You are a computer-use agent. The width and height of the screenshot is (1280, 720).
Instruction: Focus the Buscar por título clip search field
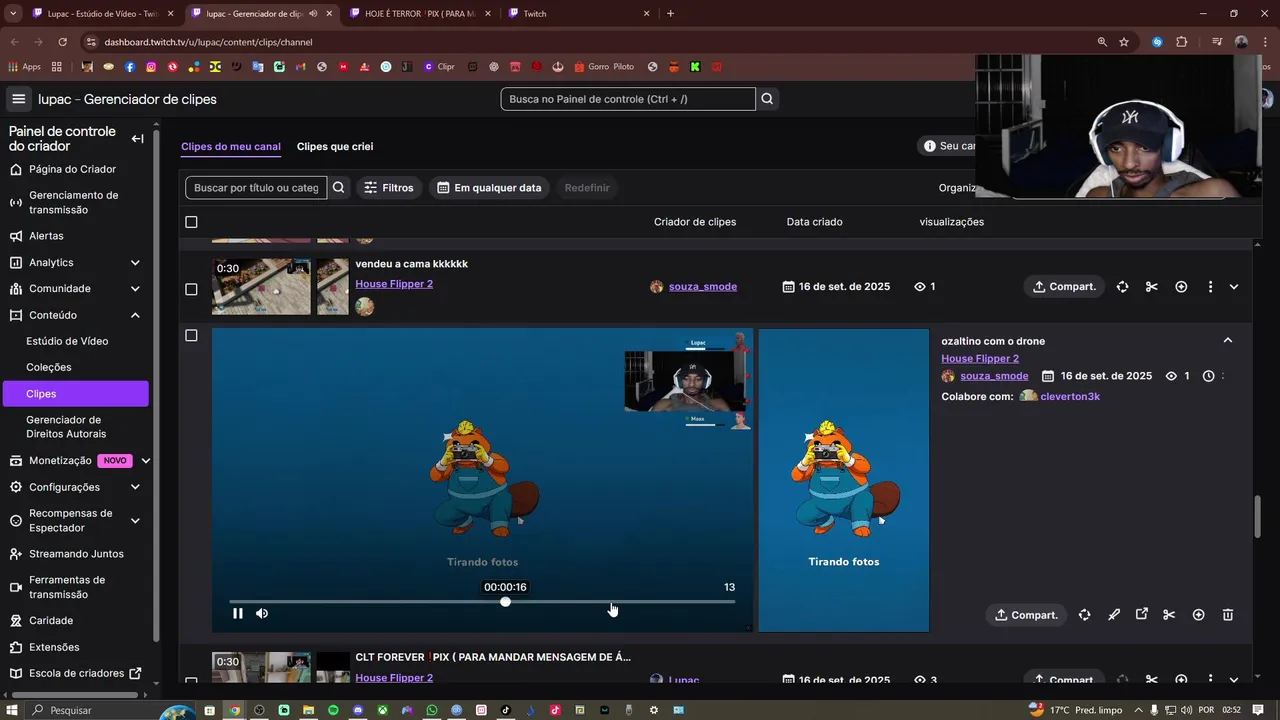(256, 188)
